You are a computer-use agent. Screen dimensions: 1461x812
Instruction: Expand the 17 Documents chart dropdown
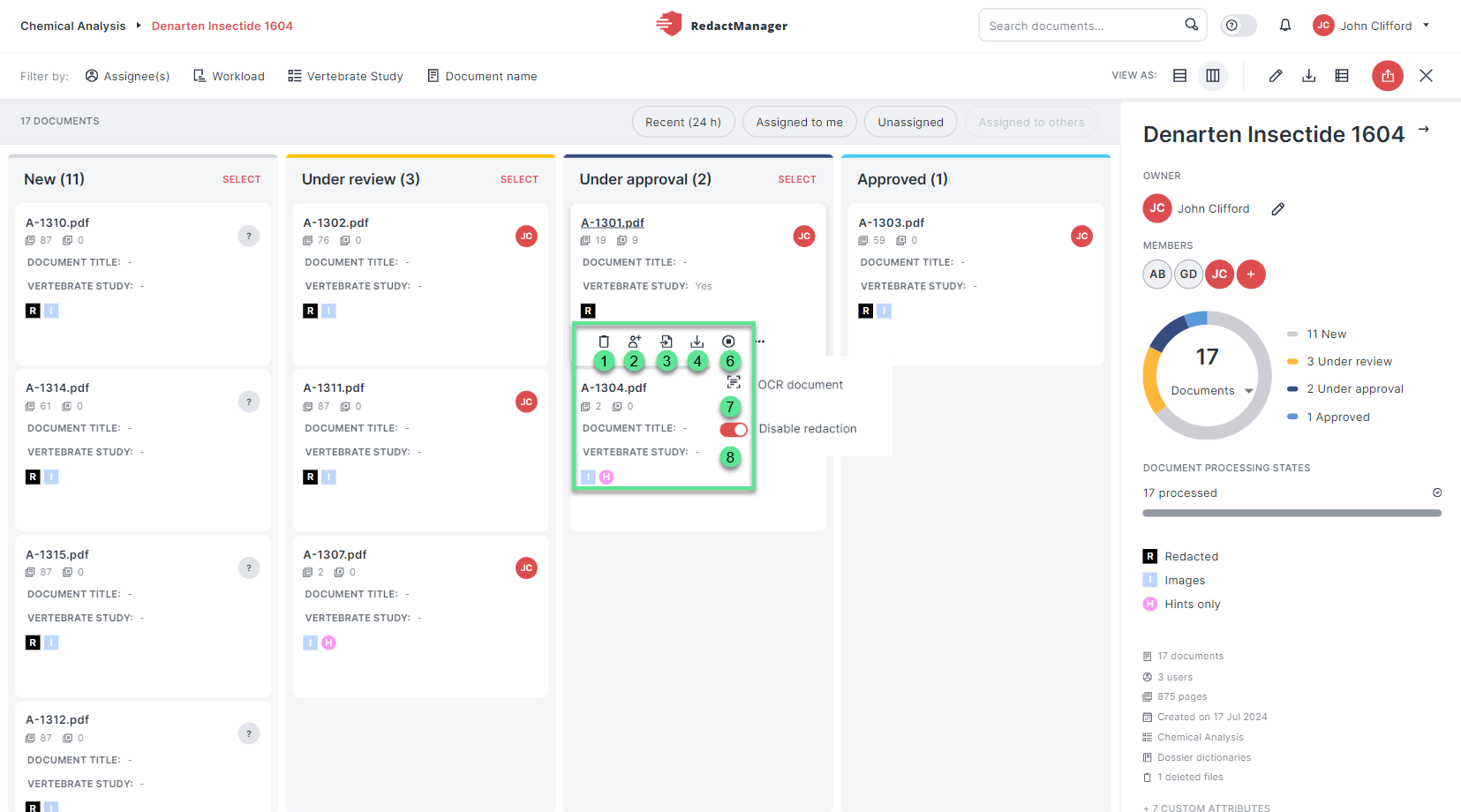click(x=1249, y=391)
